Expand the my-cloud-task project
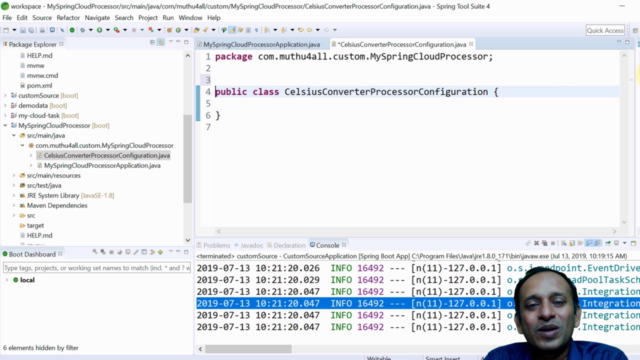Viewport: 640px width, 360px height. pos(5,116)
